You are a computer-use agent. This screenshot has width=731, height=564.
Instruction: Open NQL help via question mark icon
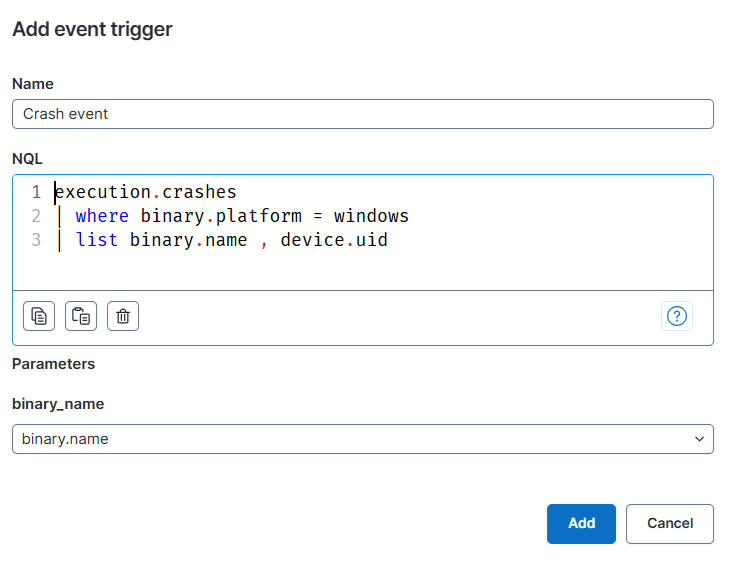pyautogui.click(x=677, y=316)
